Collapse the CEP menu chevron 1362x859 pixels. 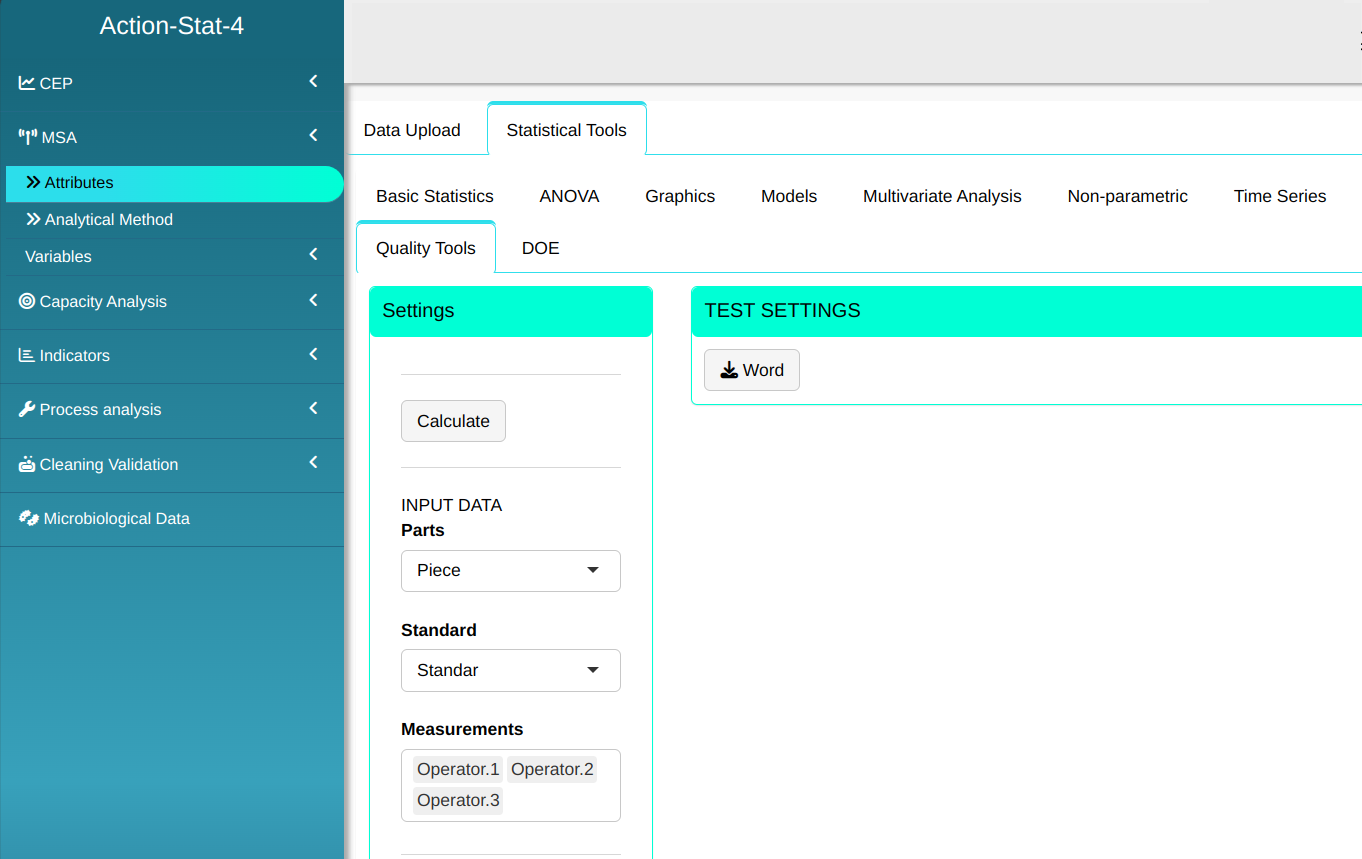pyautogui.click(x=313, y=82)
